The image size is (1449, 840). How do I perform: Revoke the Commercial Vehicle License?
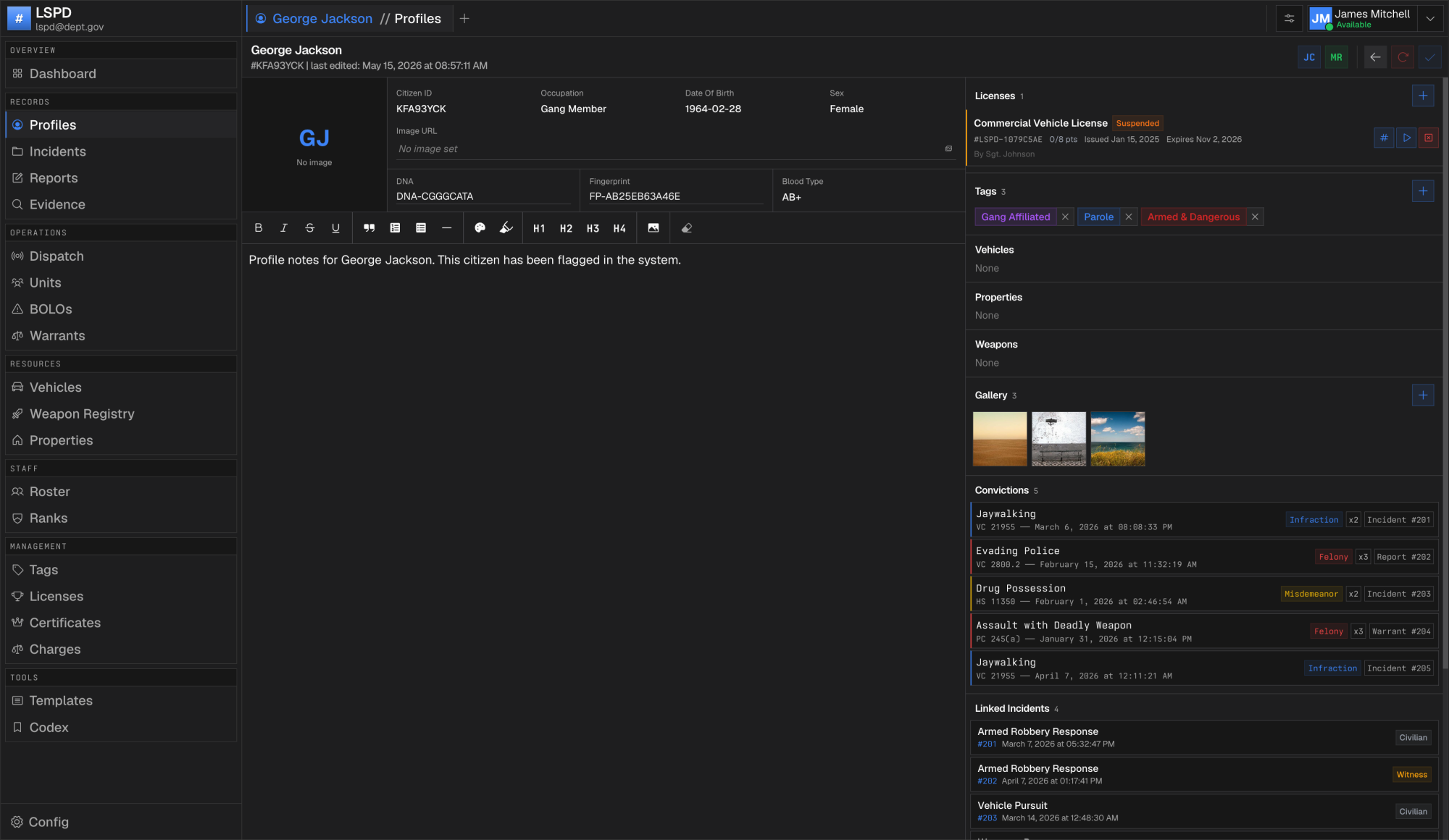pos(1429,138)
